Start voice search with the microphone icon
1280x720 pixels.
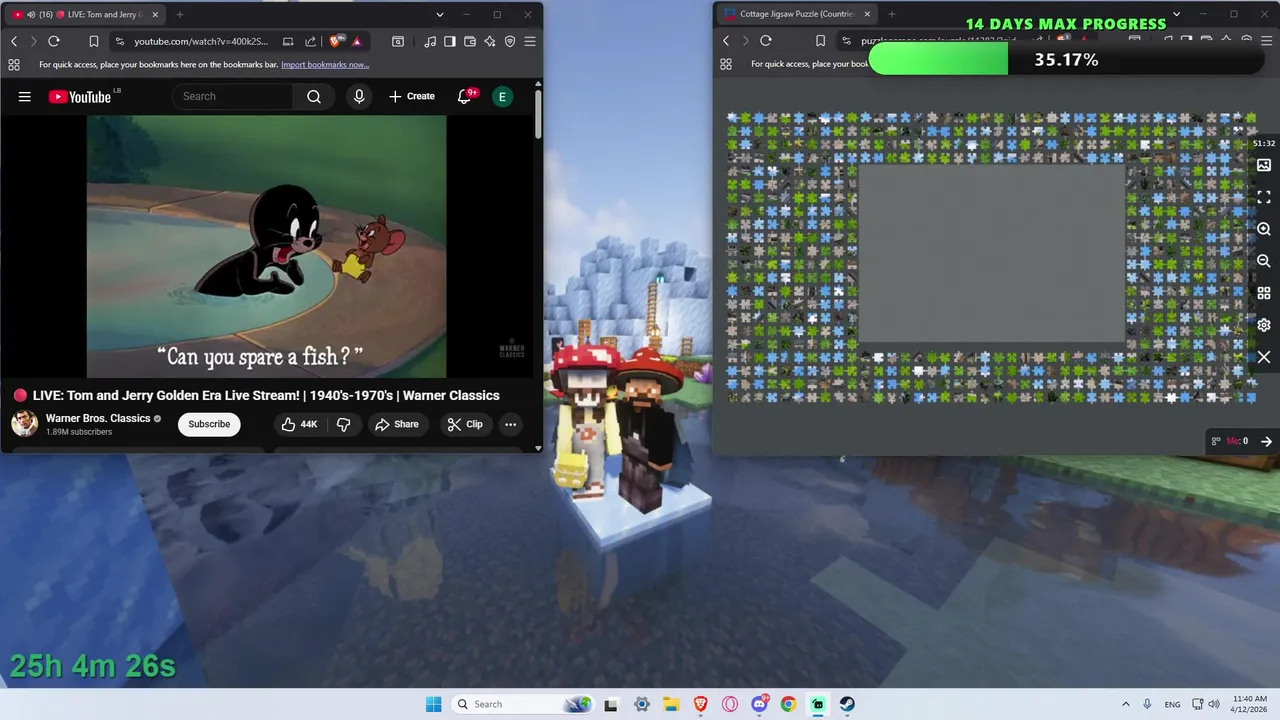click(359, 96)
